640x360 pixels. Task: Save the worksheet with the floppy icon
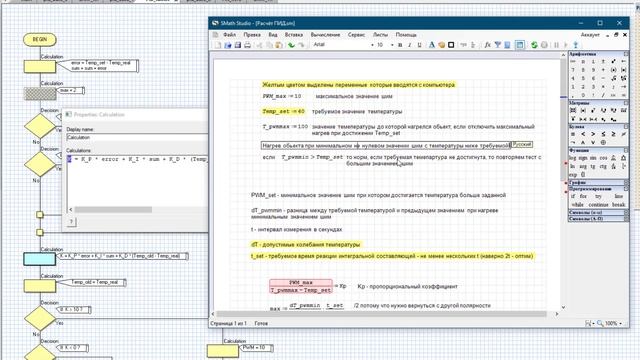238,45
